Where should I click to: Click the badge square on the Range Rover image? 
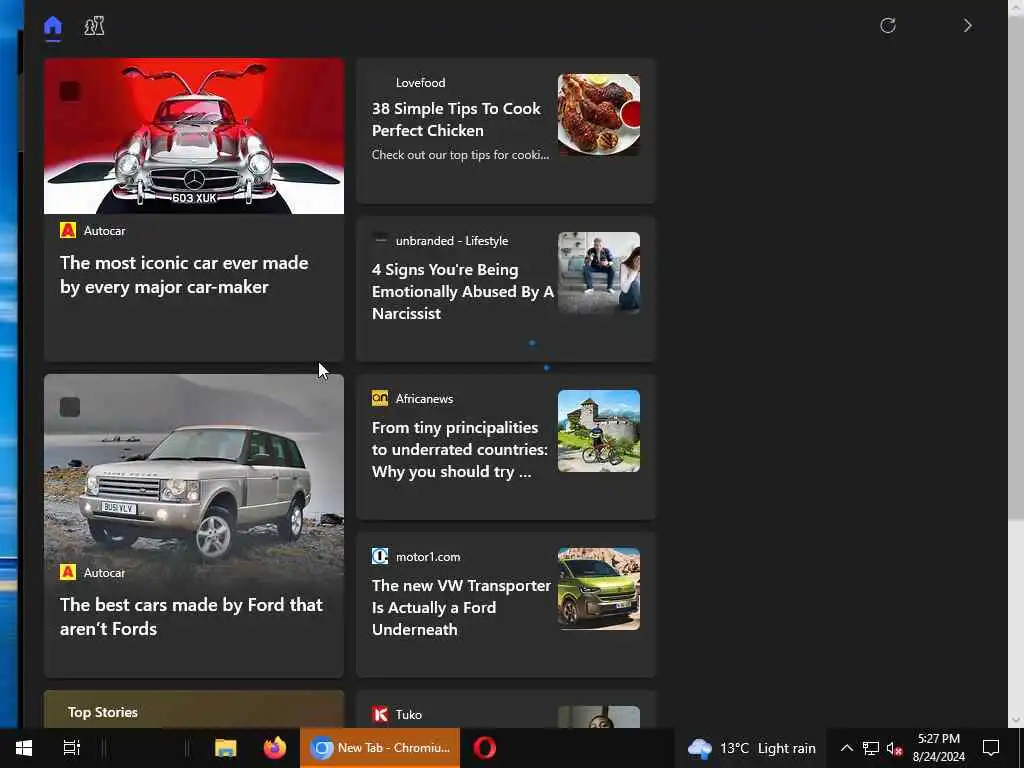(x=70, y=407)
